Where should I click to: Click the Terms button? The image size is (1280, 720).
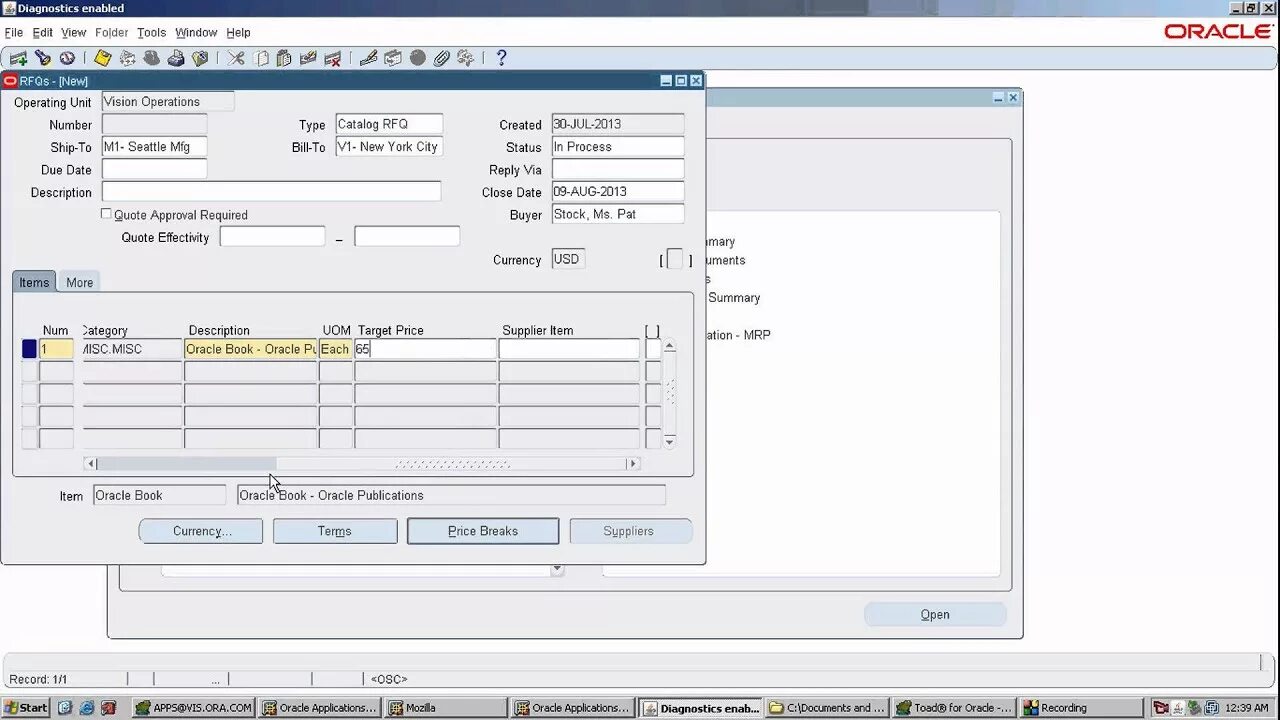click(335, 531)
